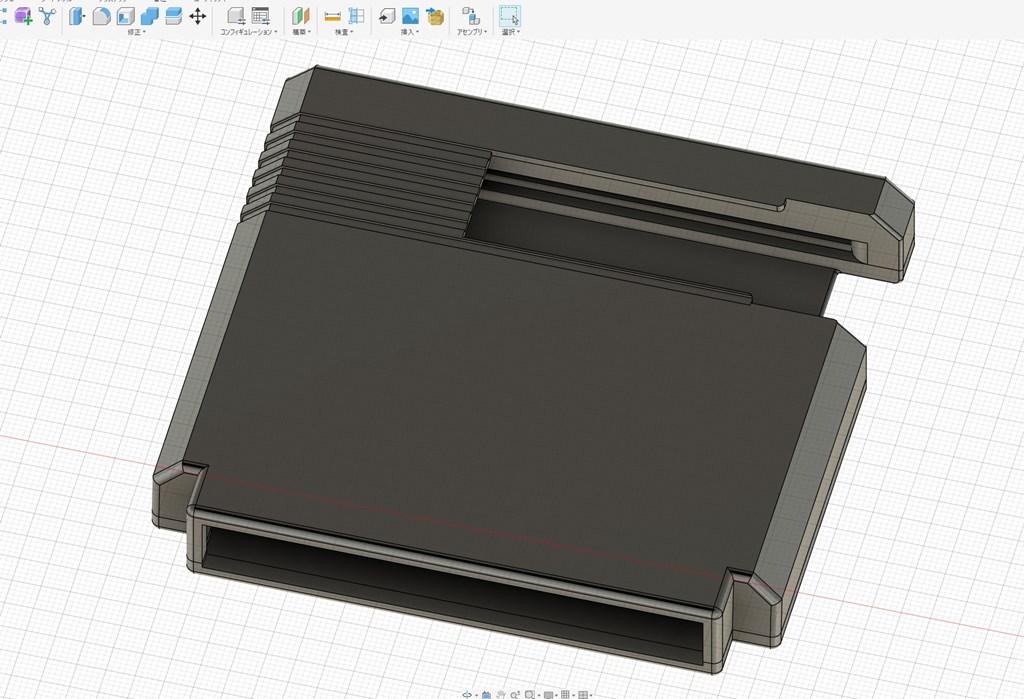Screen dimensions: 1024x699
Task: Click the New Component icon
Action: pos(24,16)
